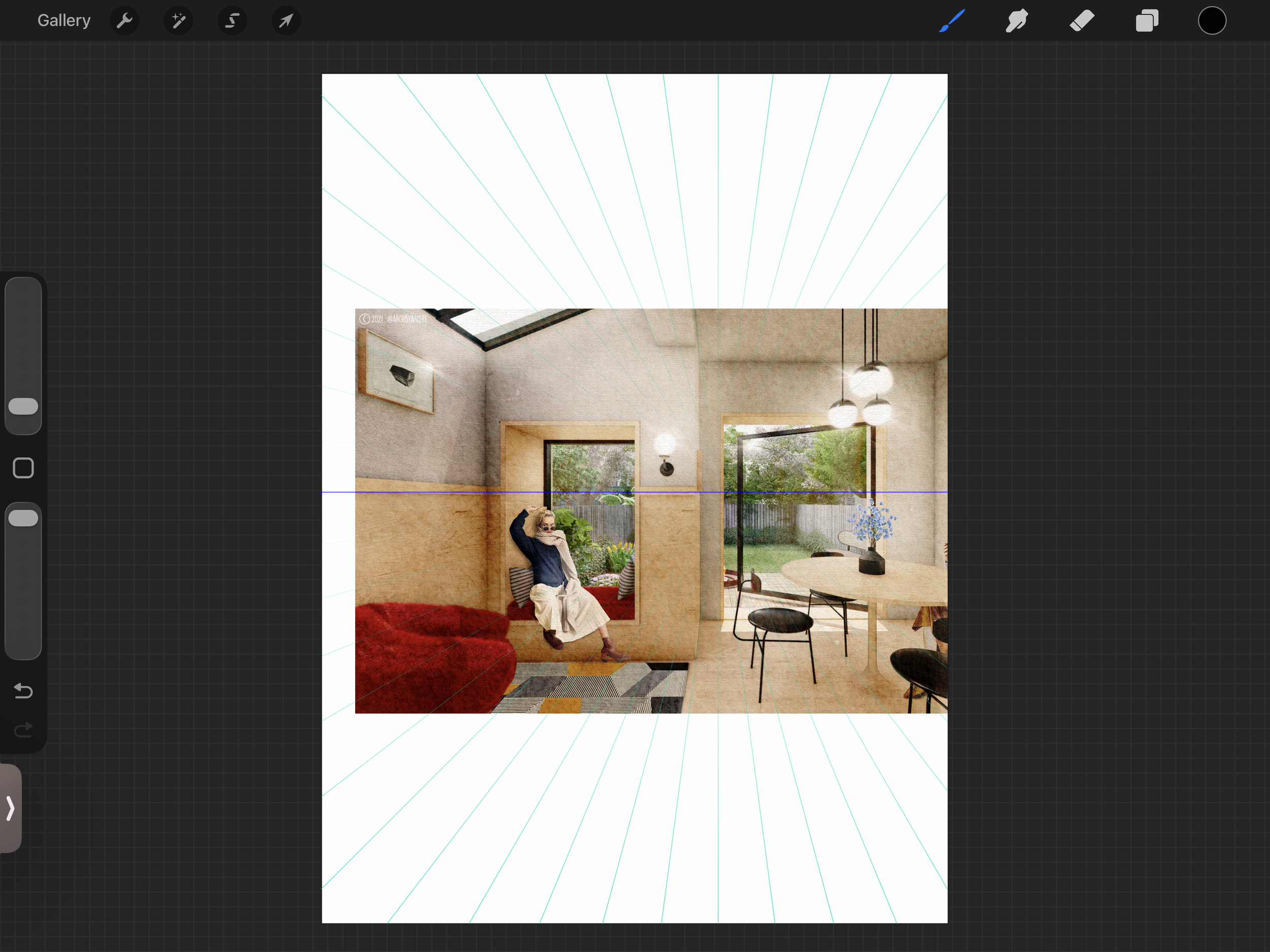Activate the Selection tool
The image size is (1270, 952).
pos(233,21)
